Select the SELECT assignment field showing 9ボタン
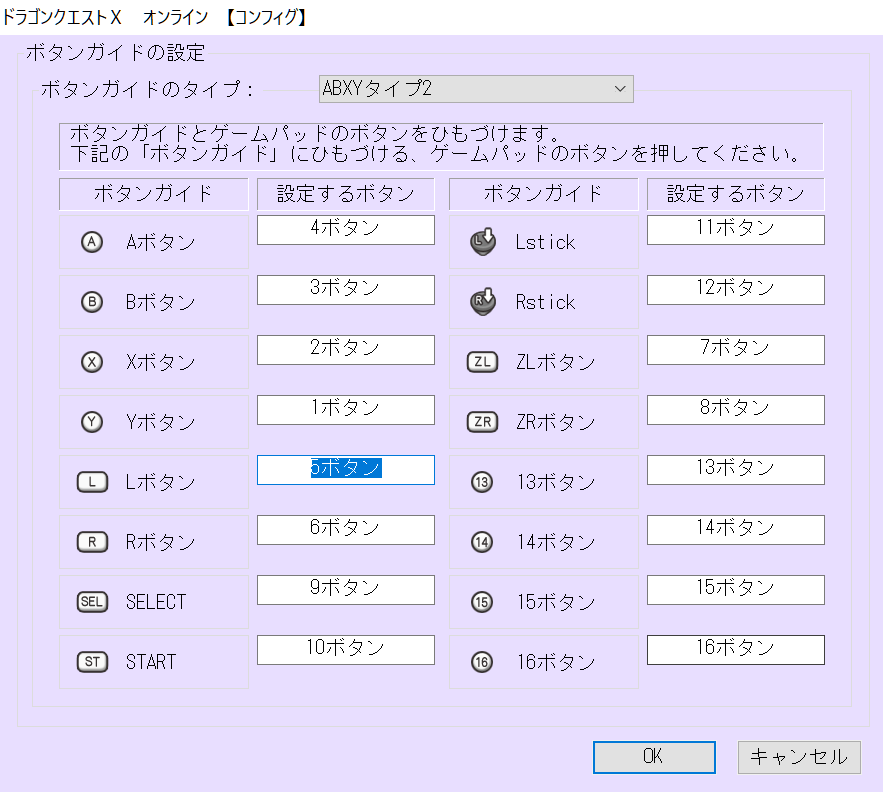883x792 pixels. pos(346,590)
